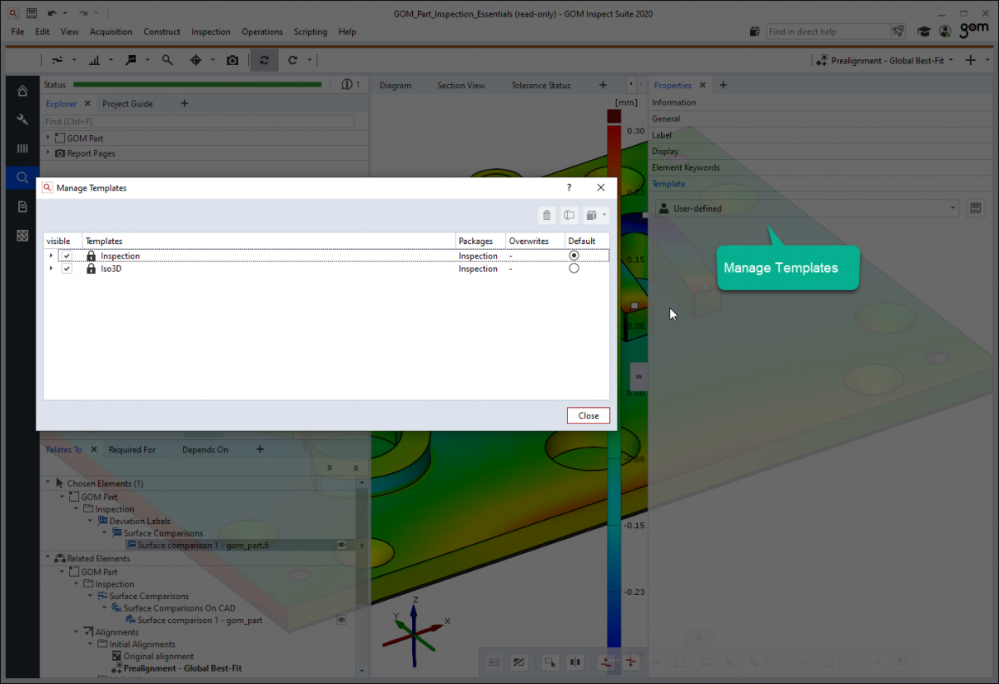Click the save template icon beside User-defined
This screenshot has width=999, height=684.
point(976,208)
